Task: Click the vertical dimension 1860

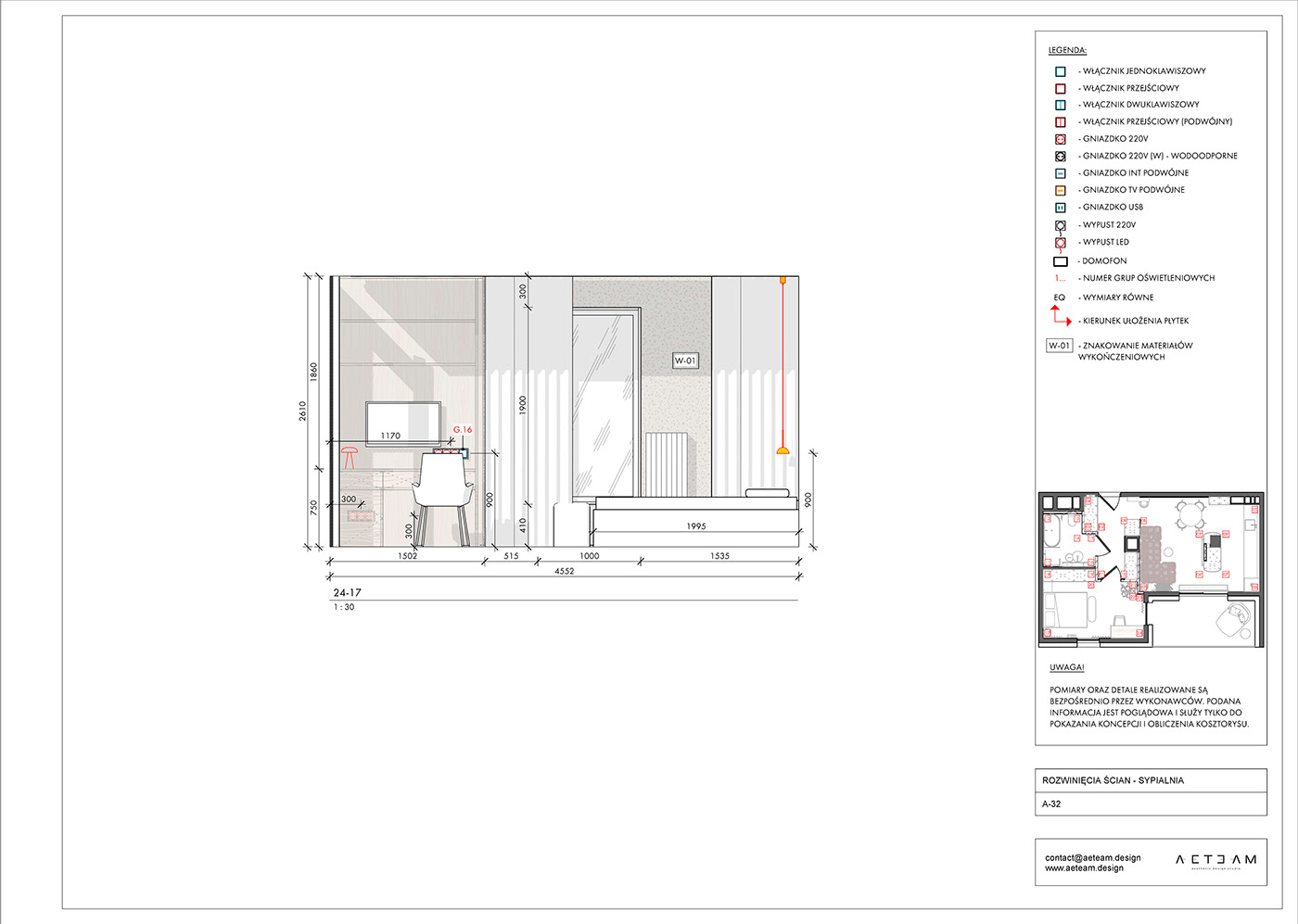Action: coord(313,372)
